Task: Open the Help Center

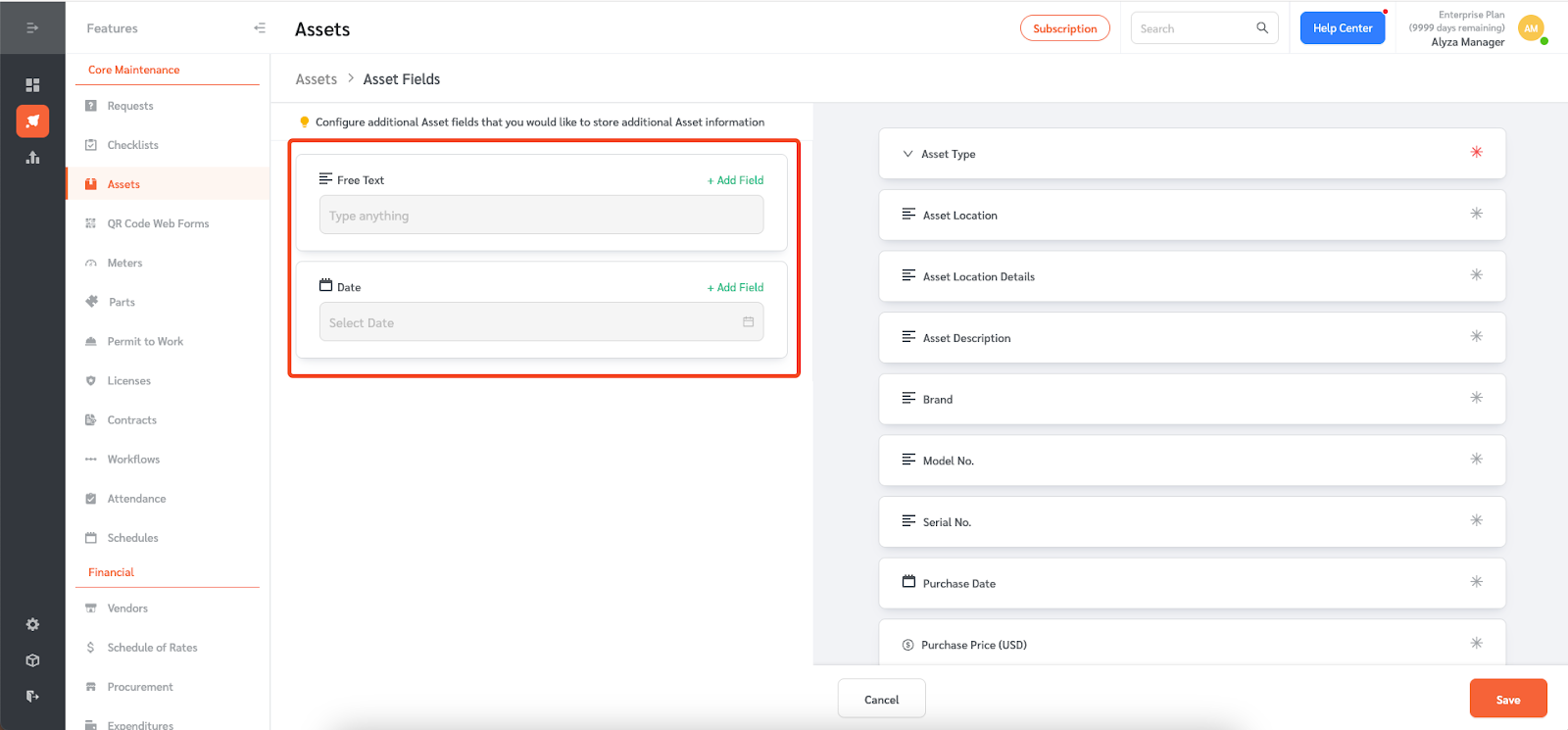Action: (1343, 27)
